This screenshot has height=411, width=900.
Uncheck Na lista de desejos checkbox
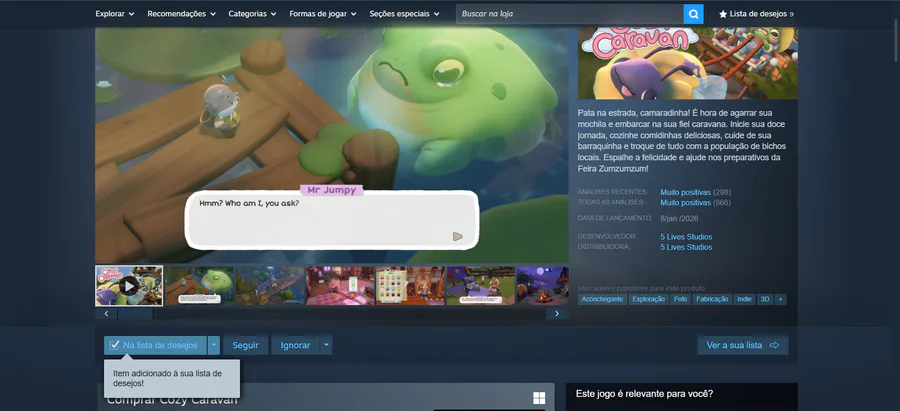[x=114, y=345]
